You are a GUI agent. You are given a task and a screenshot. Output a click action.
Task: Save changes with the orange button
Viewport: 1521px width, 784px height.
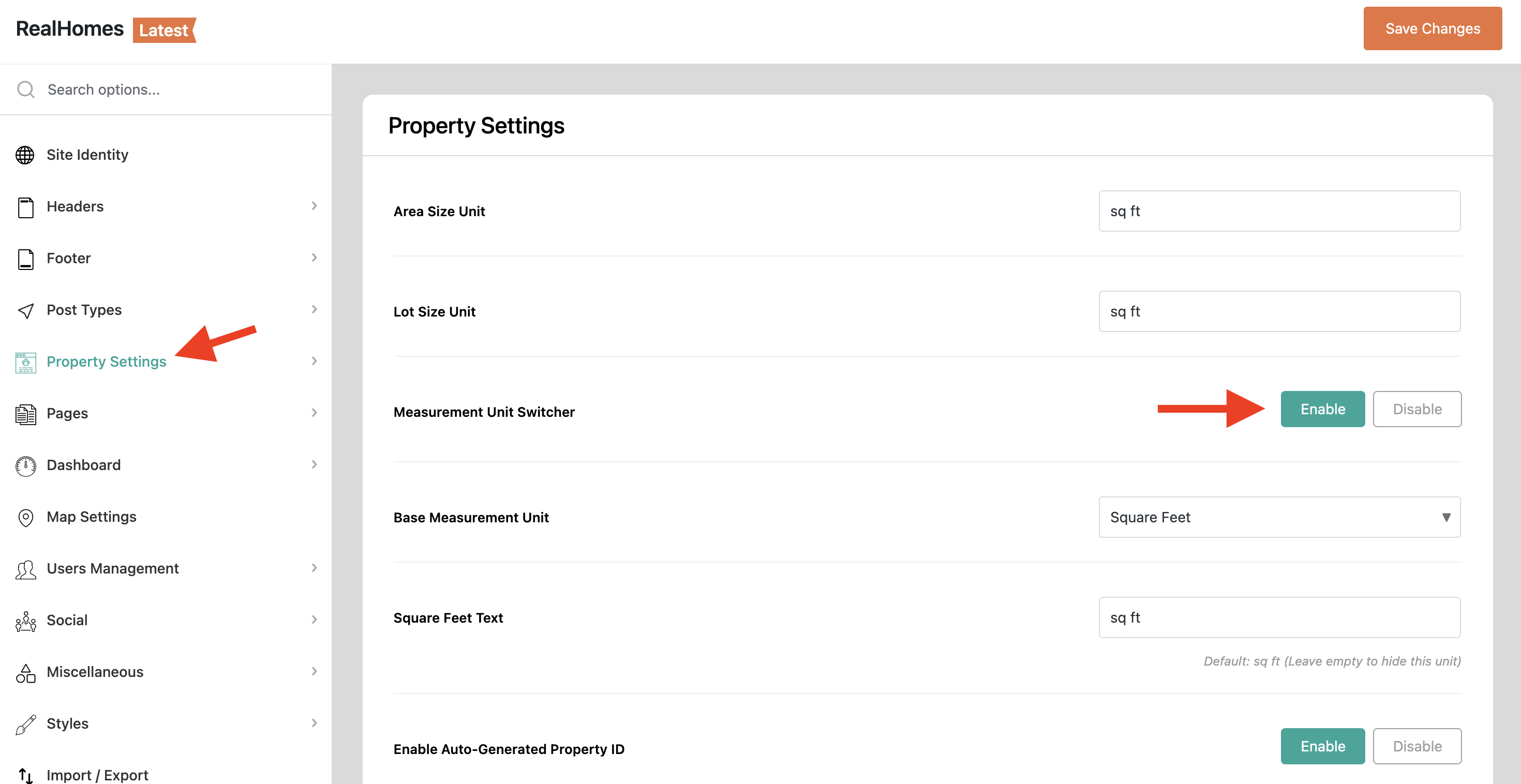1432,28
